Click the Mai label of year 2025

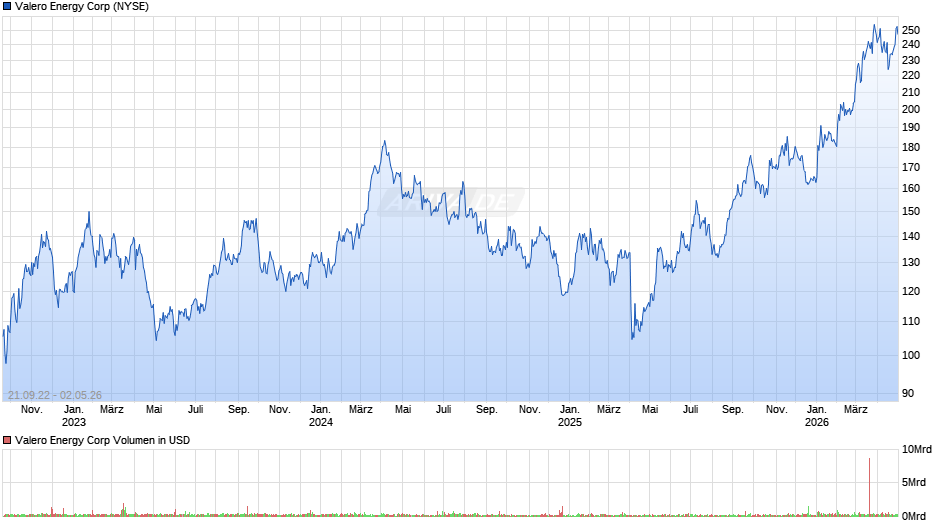point(650,410)
